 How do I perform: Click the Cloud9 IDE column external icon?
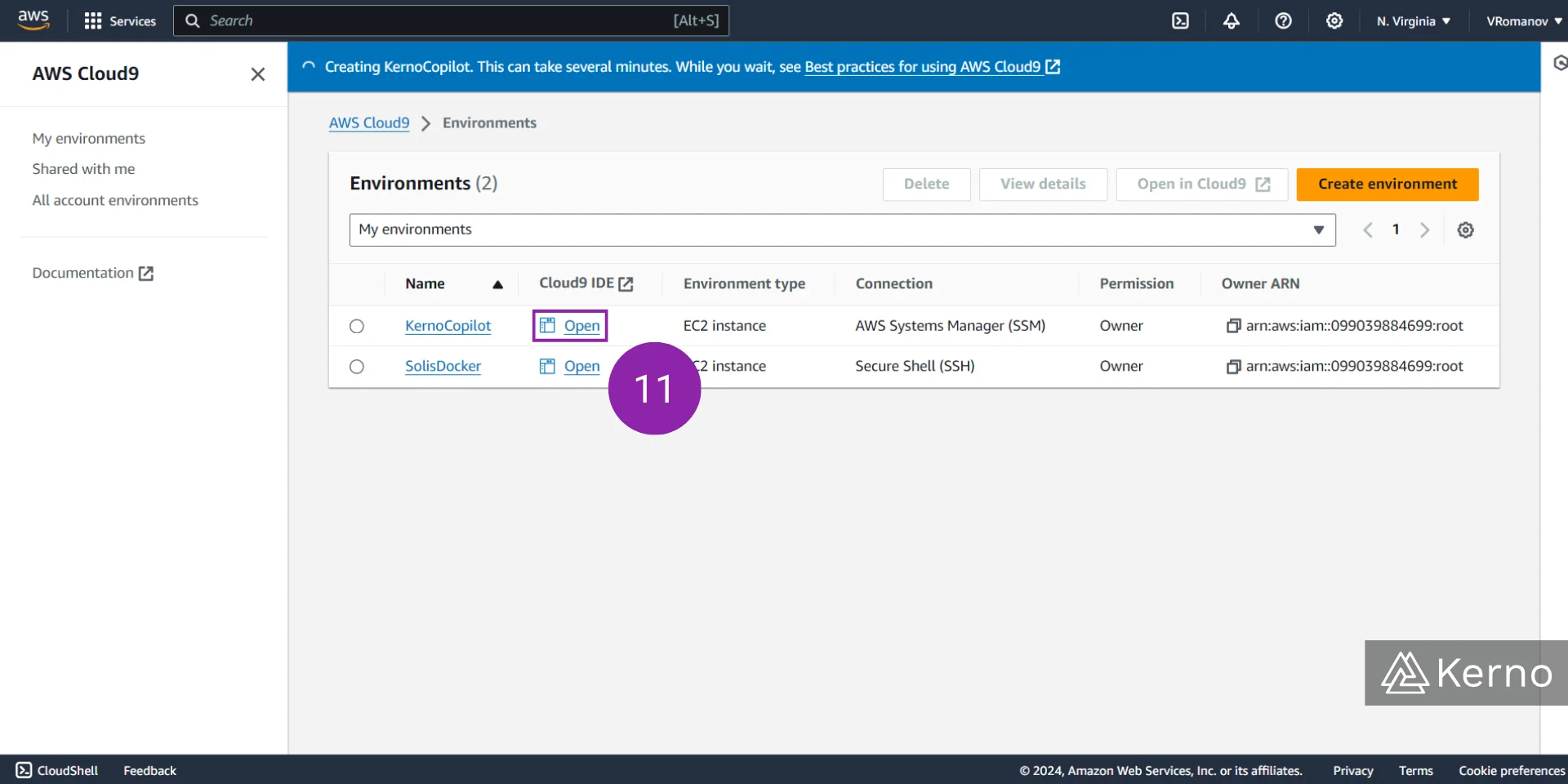point(626,283)
